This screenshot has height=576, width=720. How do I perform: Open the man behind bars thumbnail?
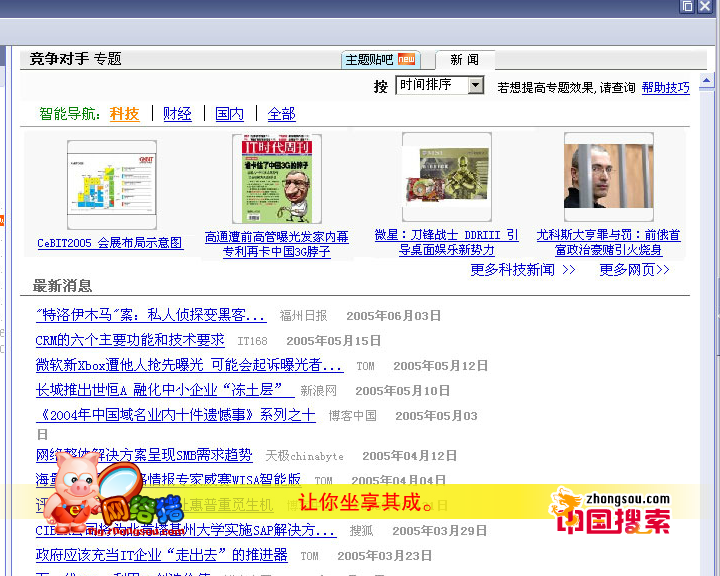point(609,177)
